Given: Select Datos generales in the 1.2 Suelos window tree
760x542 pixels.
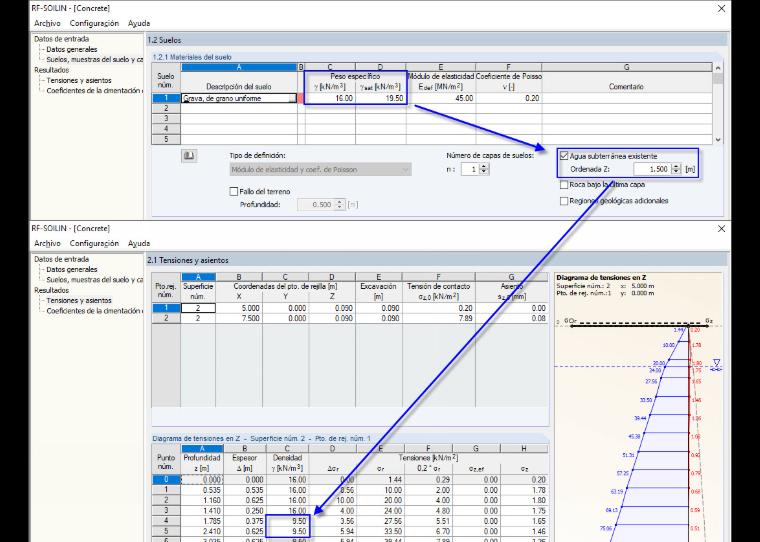Looking at the screenshot, I should pos(72,49).
